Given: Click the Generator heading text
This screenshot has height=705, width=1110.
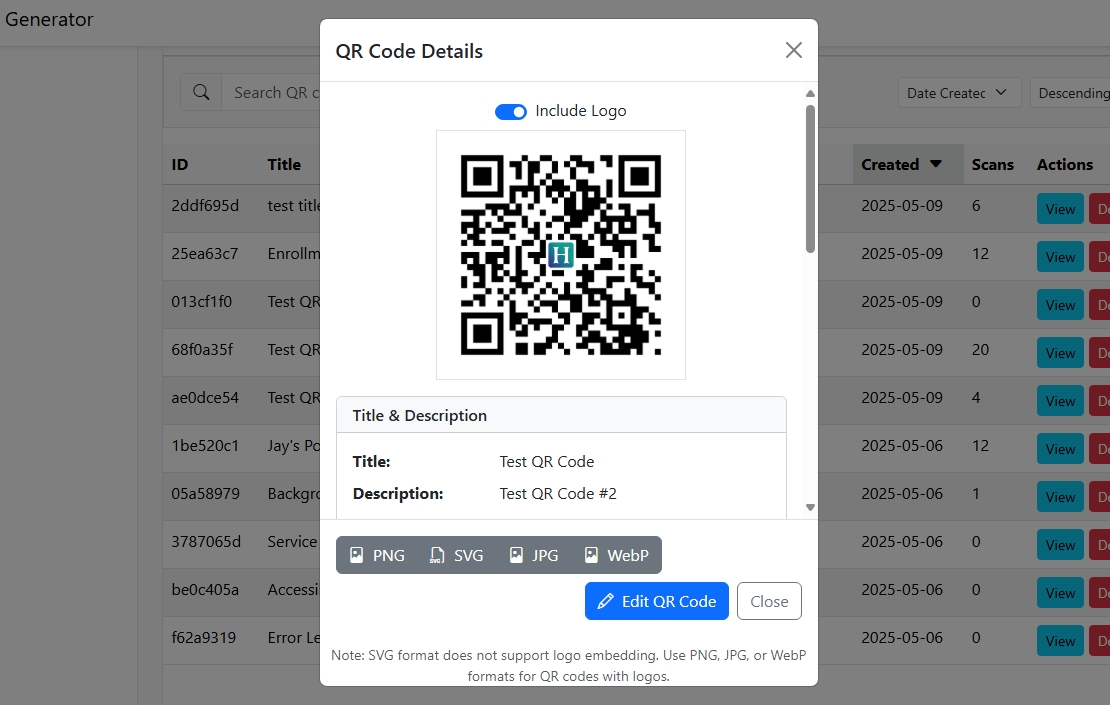Looking at the screenshot, I should [49, 20].
